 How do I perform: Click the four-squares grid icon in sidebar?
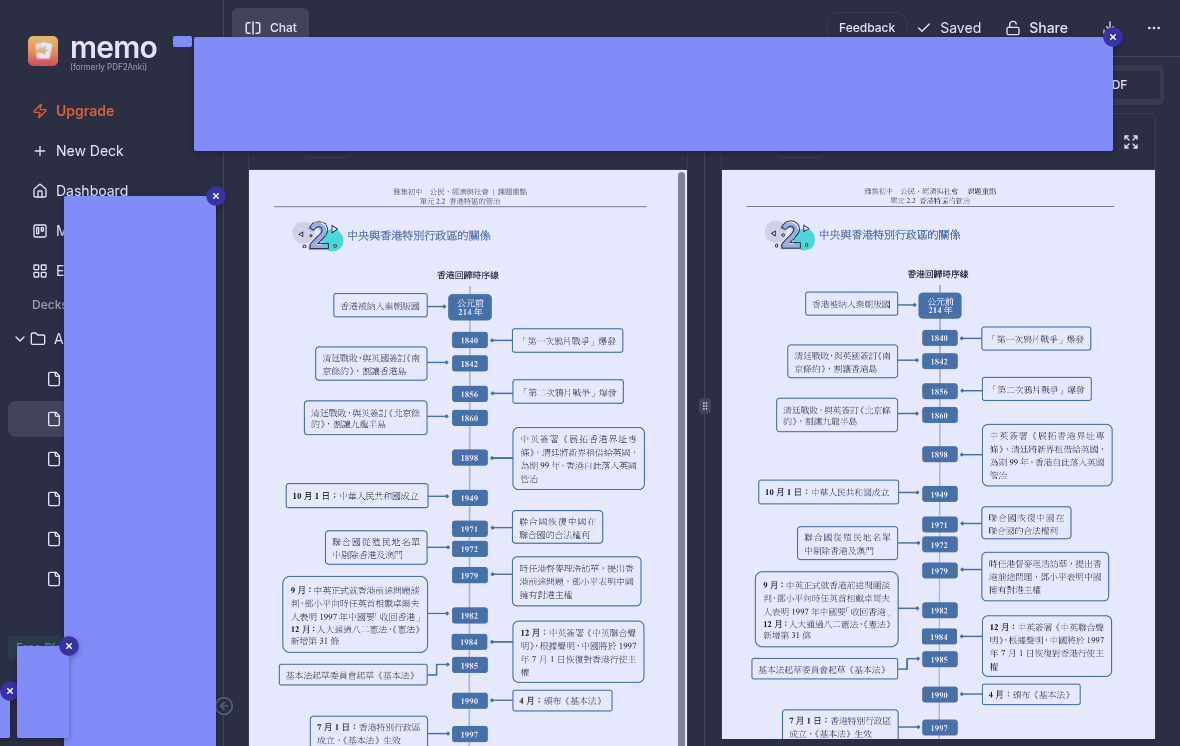point(40,271)
